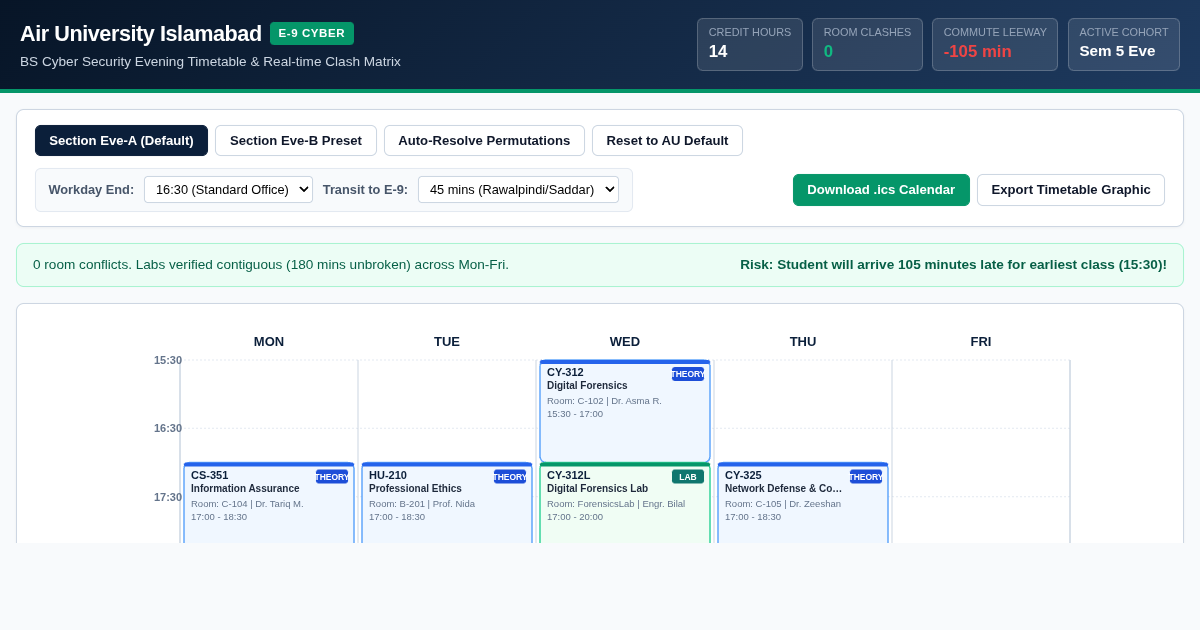Click the '15:30 - 17:00' time text
The height and width of the screenshot is (630, 1200).
(x=575, y=414)
